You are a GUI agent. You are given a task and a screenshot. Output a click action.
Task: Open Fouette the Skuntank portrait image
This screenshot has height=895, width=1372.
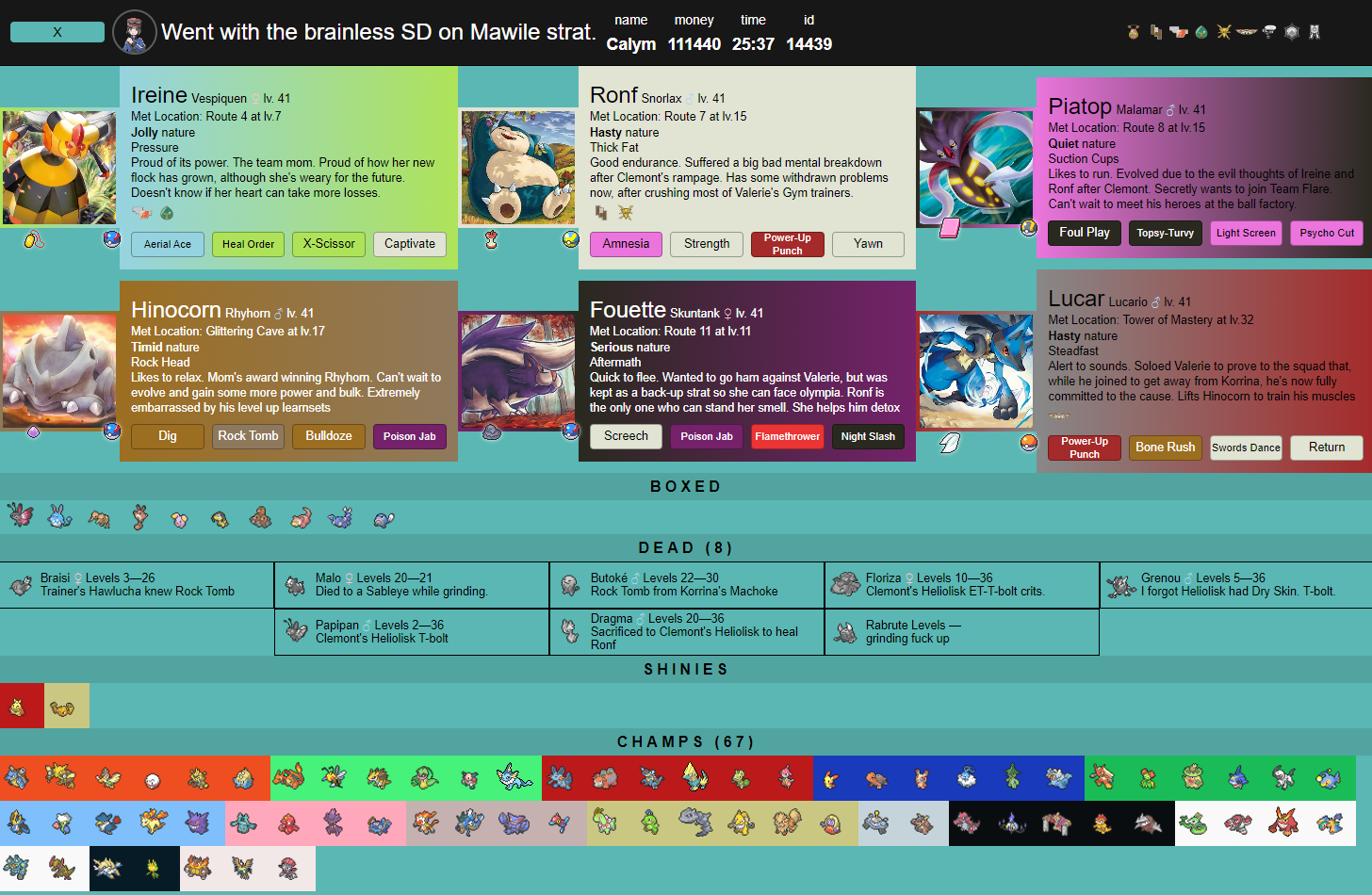[517, 370]
